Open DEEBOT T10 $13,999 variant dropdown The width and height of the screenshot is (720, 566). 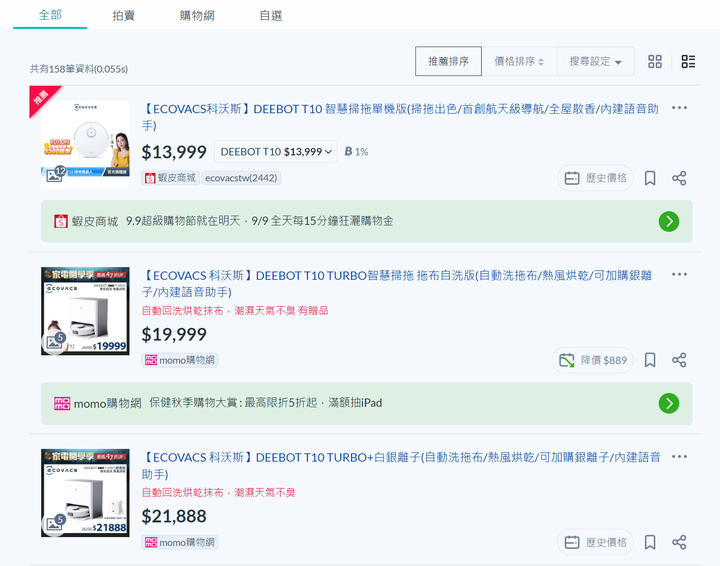point(276,151)
